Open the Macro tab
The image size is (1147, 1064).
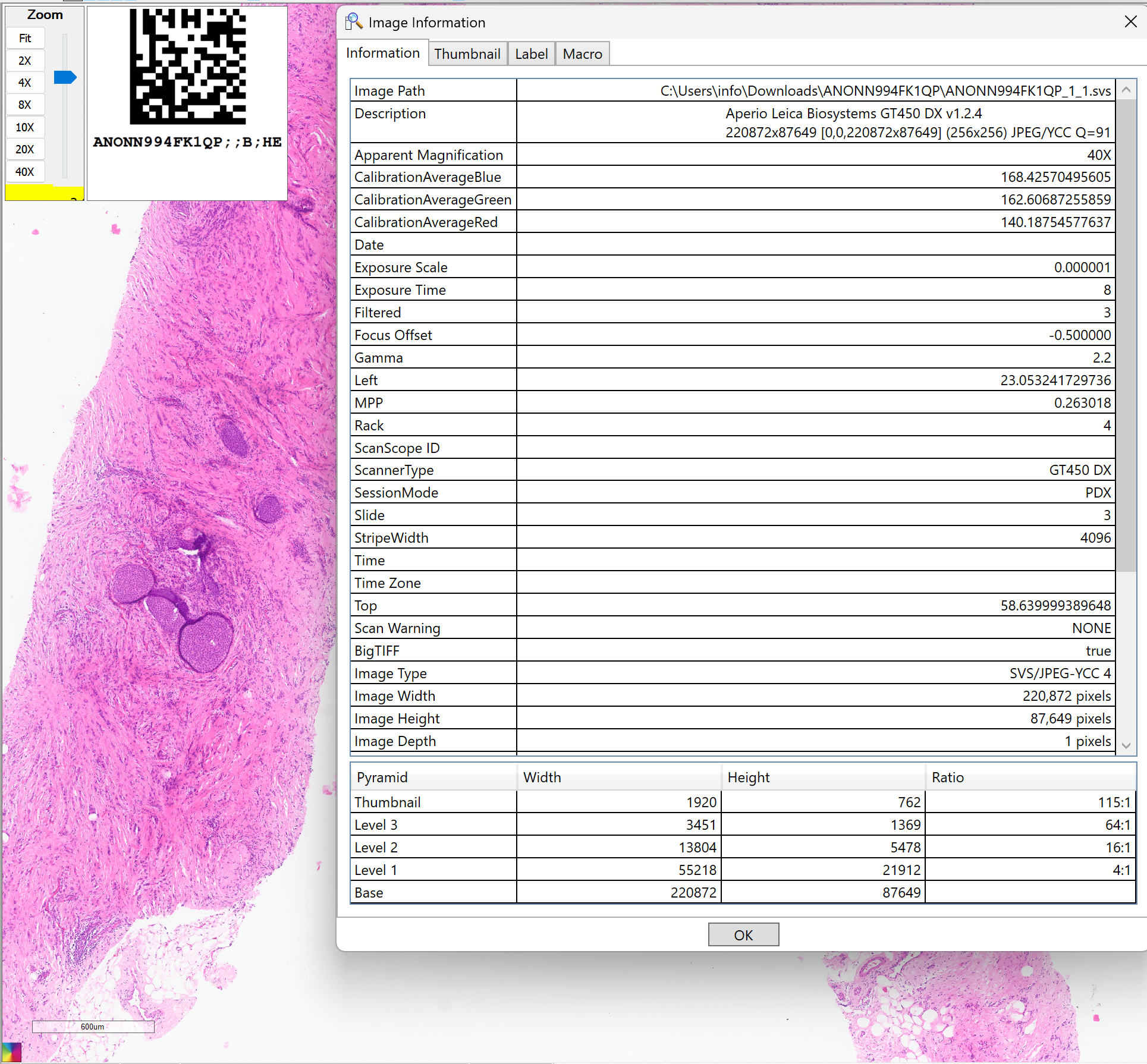(x=582, y=54)
